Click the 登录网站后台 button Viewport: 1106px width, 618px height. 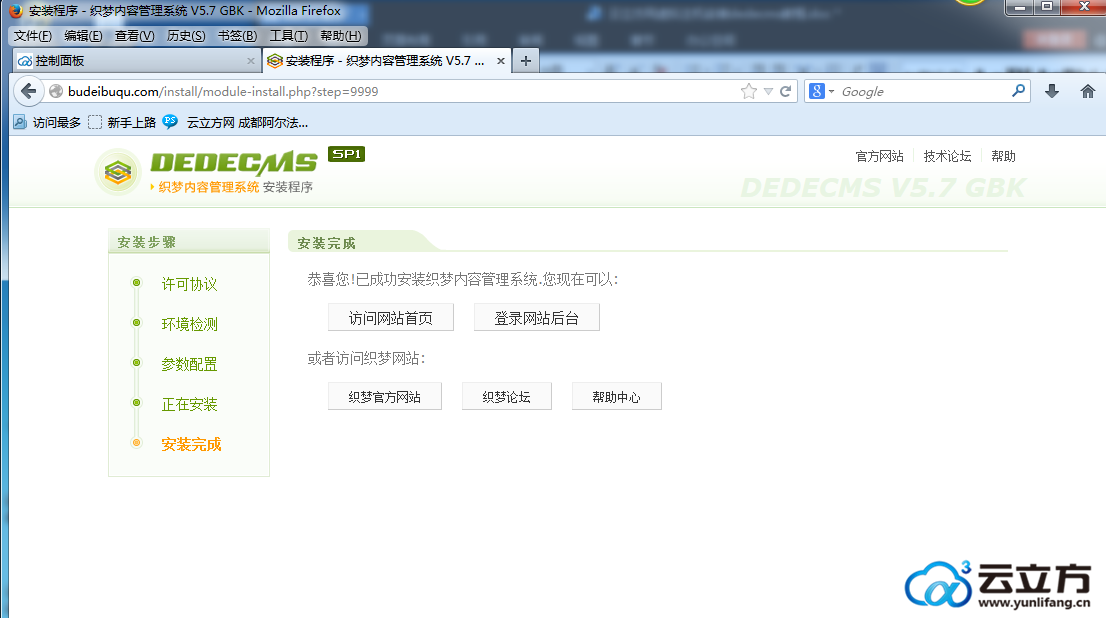click(537, 317)
